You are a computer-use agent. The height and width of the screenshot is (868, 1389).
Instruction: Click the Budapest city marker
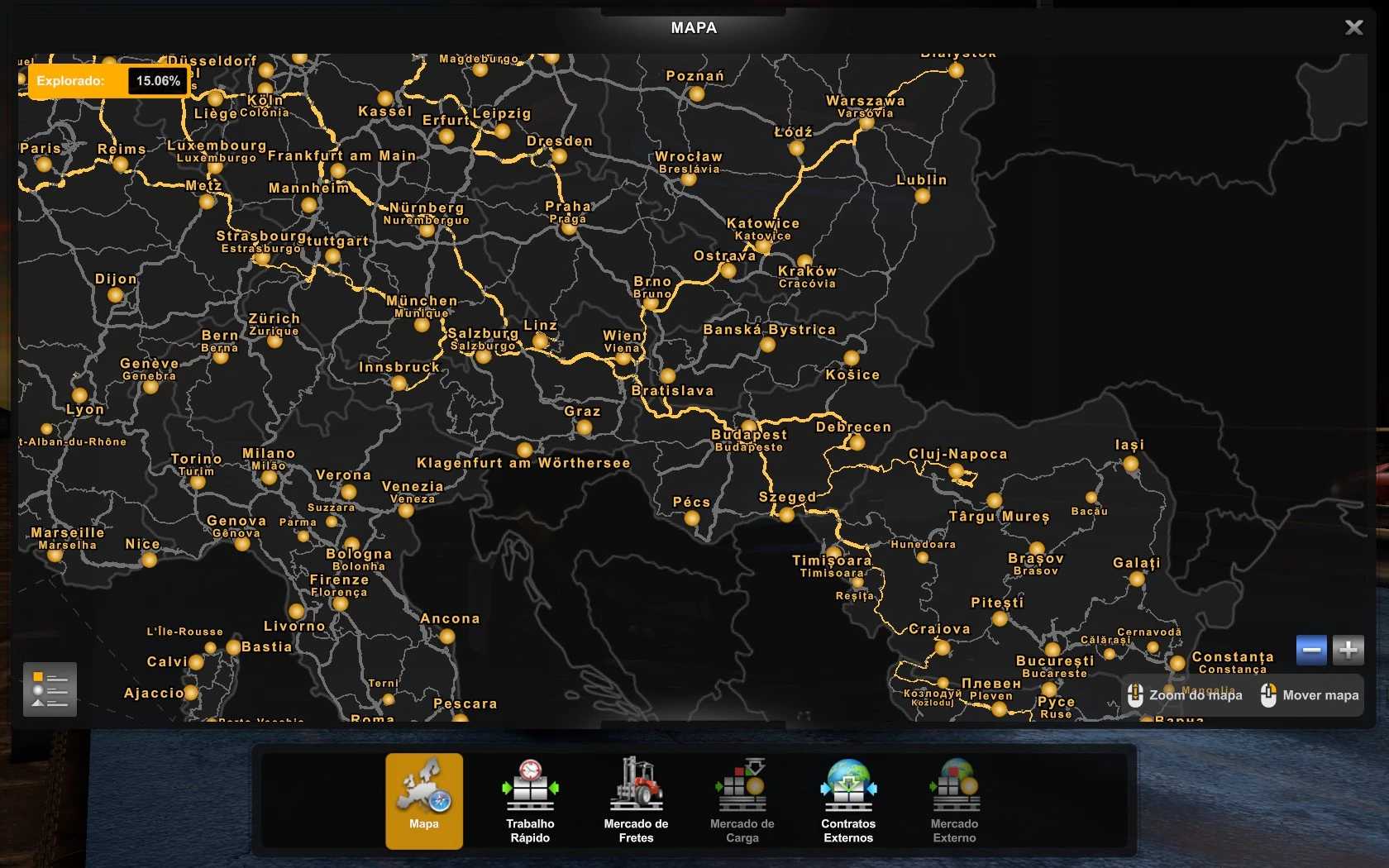[x=749, y=427]
